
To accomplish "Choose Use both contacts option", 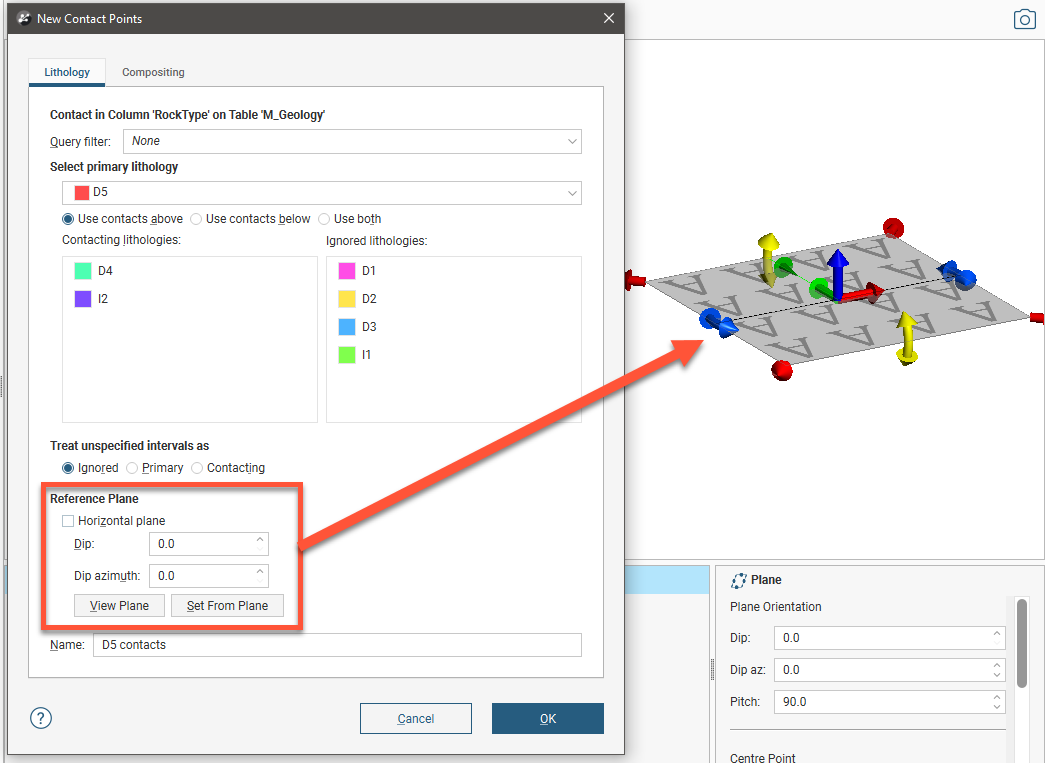I will tap(325, 219).
